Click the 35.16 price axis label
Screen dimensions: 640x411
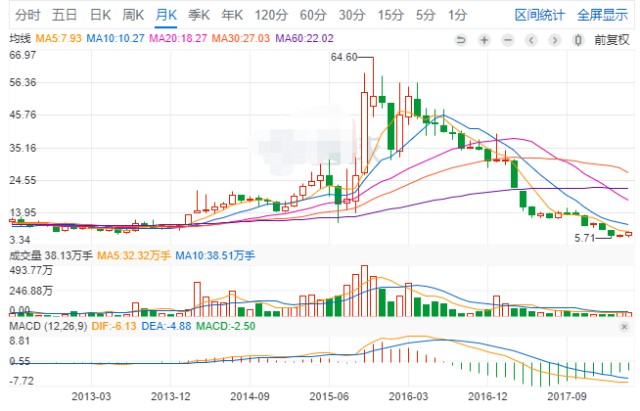23,148
